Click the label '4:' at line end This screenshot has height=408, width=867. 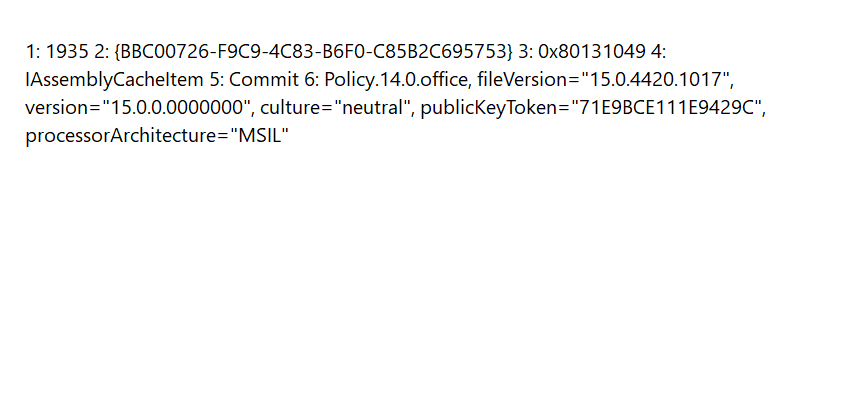click(x=659, y=52)
